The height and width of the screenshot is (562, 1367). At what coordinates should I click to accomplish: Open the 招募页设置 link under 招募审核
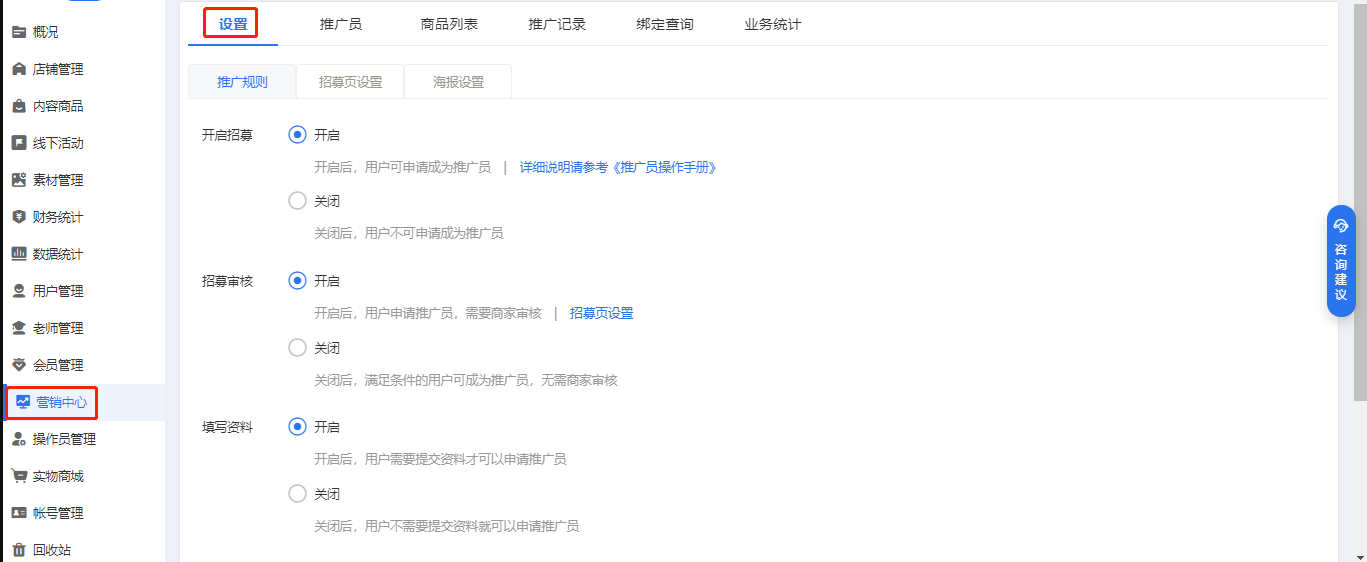(602, 313)
